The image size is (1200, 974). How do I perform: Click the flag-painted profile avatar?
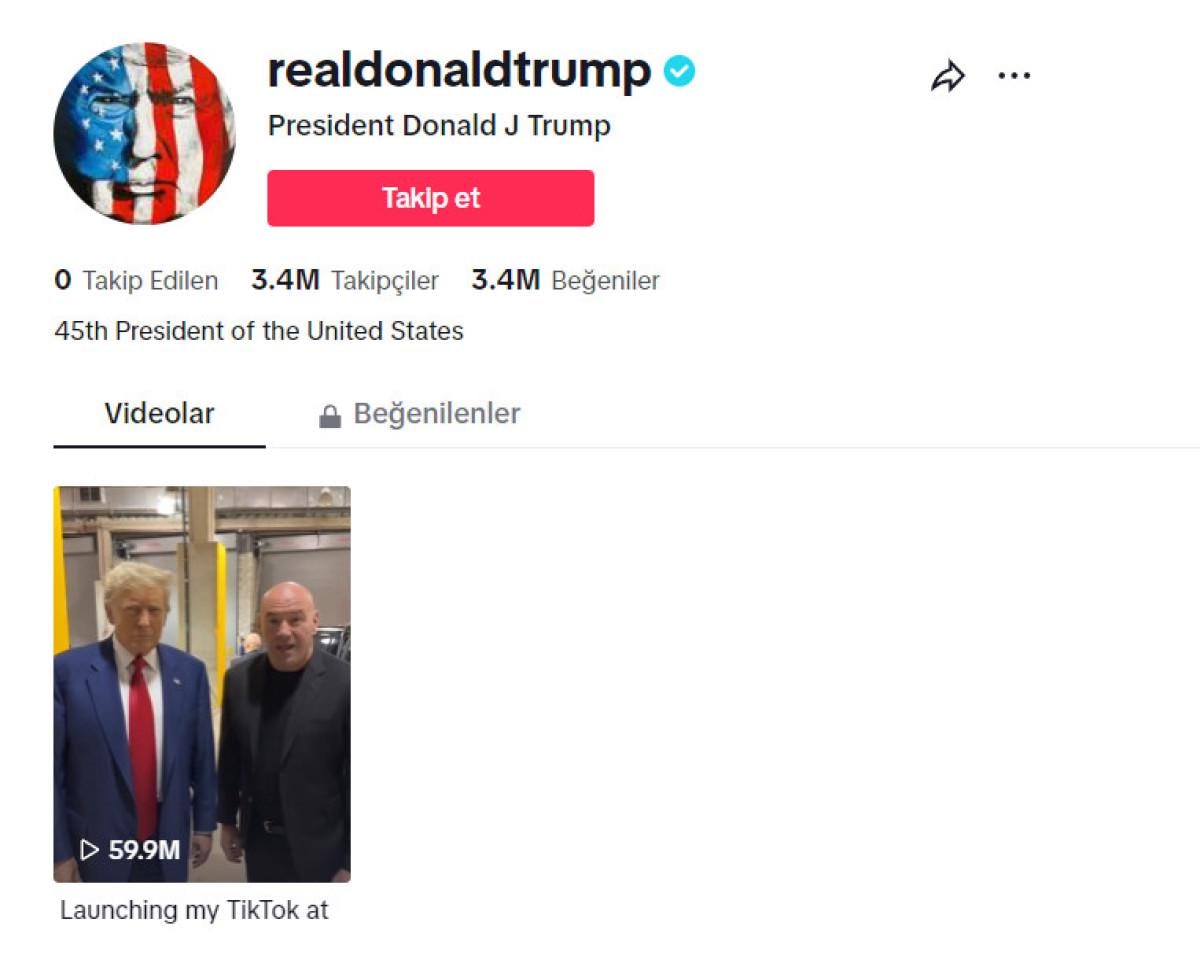(x=145, y=133)
